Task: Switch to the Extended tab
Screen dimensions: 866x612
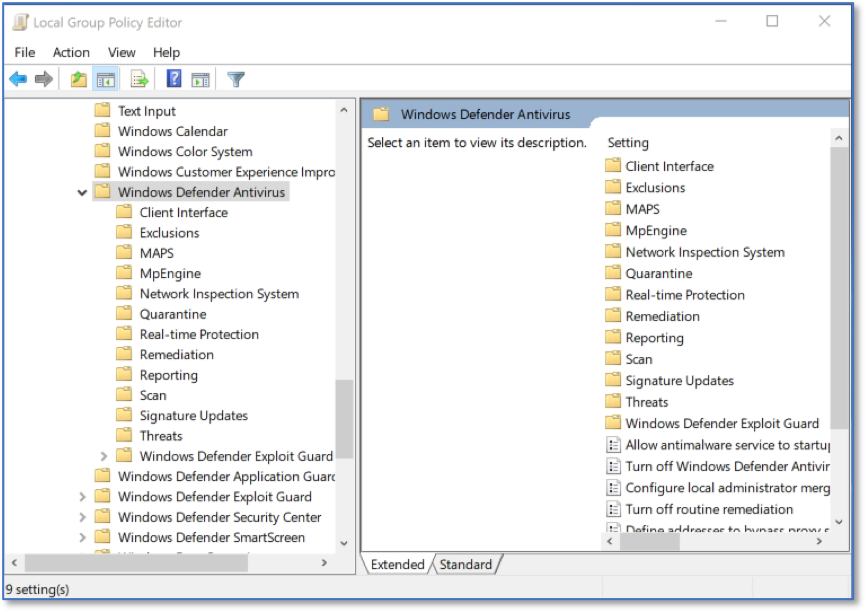Action: click(397, 564)
